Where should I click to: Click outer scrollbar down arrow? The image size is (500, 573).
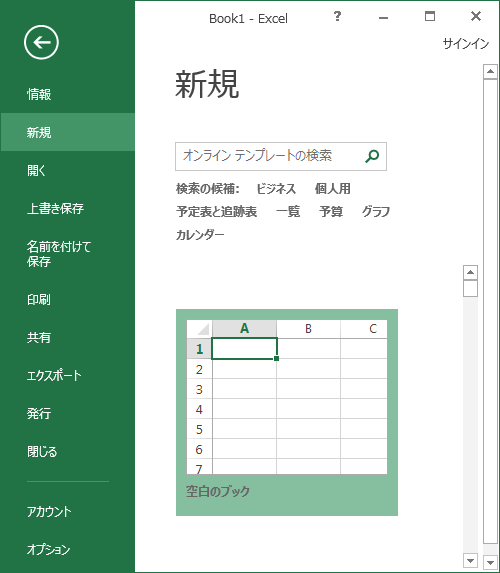coord(490,562)
